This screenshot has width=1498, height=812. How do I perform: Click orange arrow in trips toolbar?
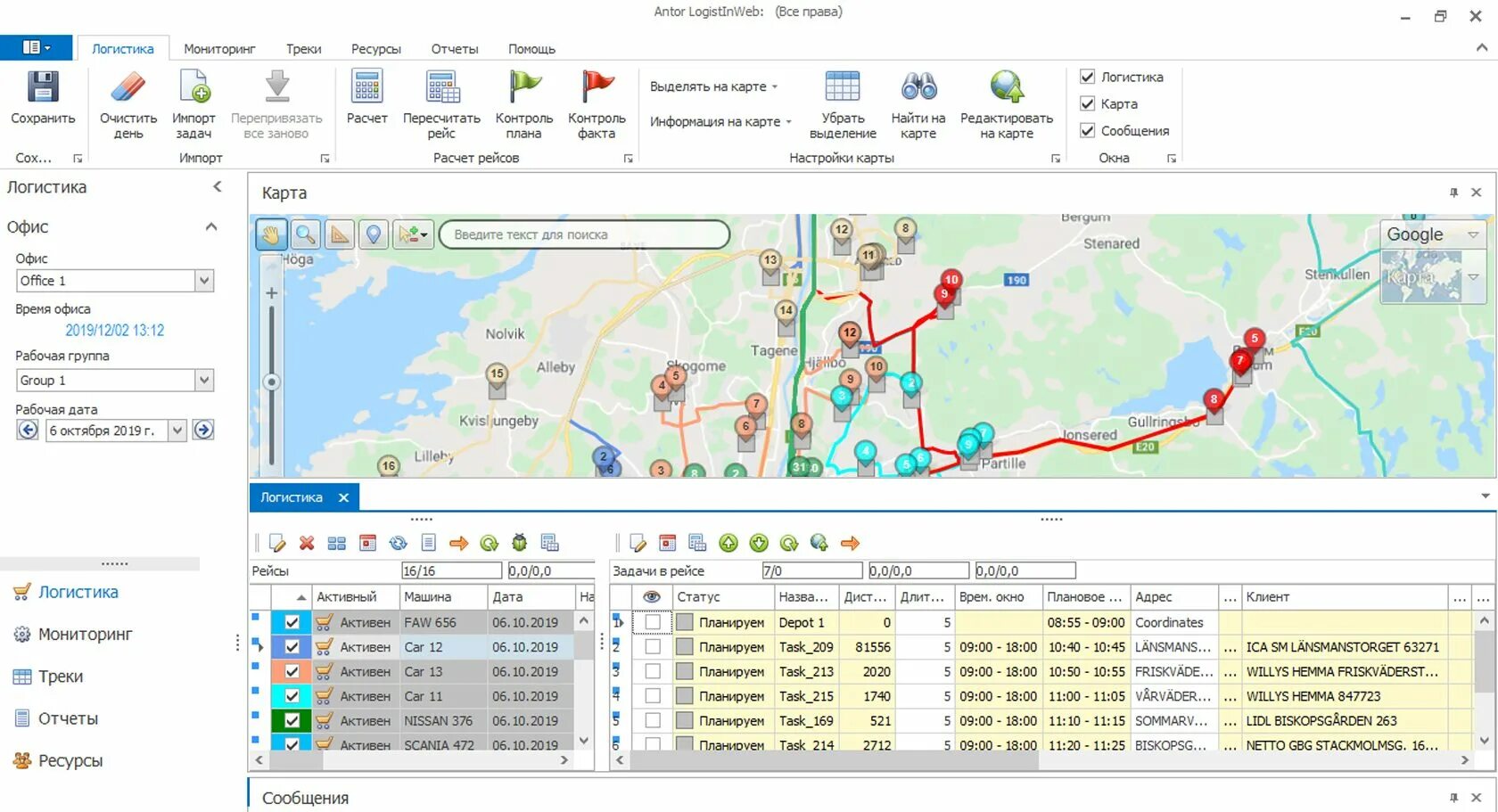[x=458, y=543]
